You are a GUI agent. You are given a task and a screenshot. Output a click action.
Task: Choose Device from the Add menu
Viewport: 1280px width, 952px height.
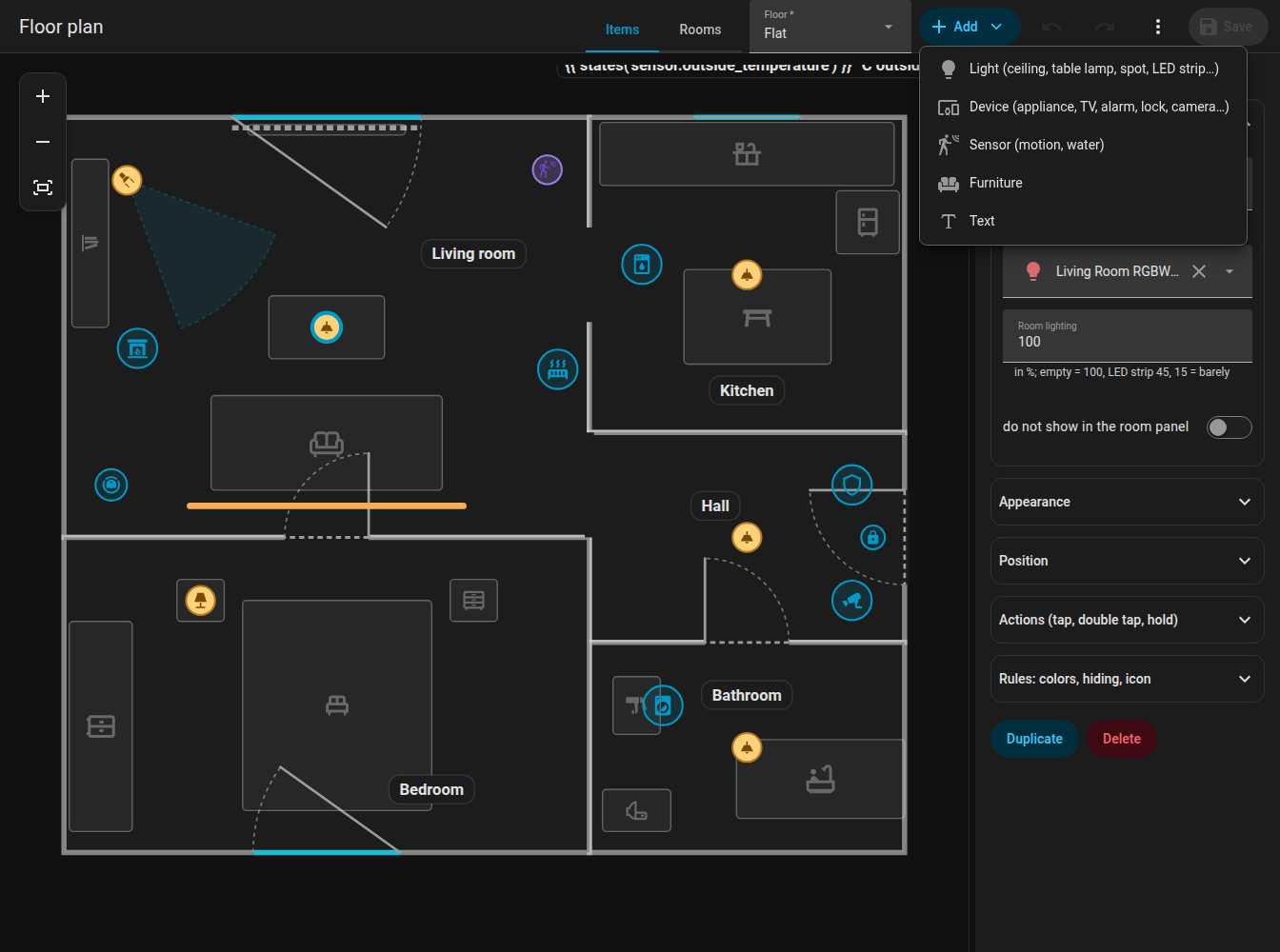1083,107
